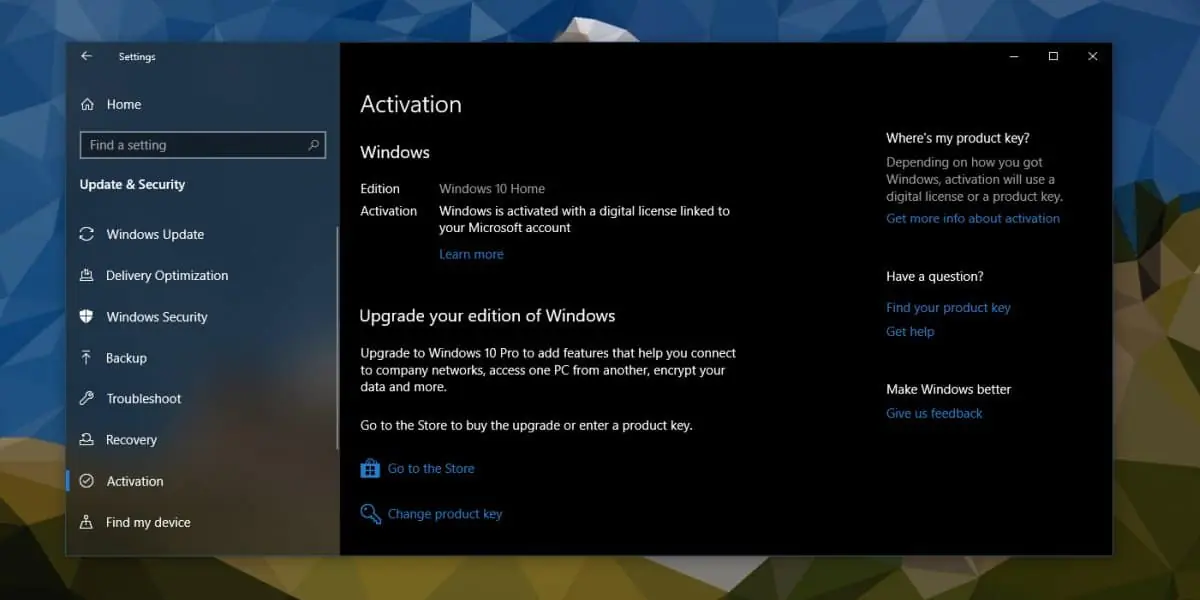Screen dimensions: 1200x600
Task: Click the Make Windows better heading
Action: 948,389
